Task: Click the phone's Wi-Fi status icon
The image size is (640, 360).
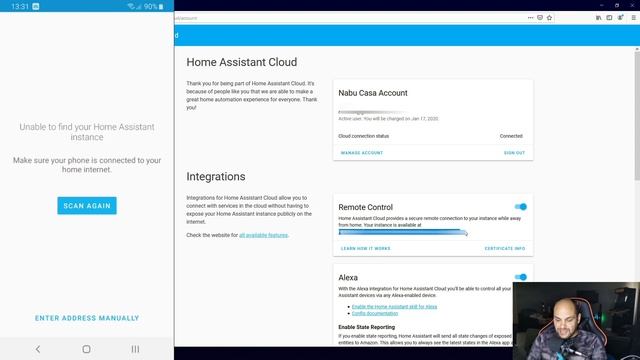Action: (131, 7)
